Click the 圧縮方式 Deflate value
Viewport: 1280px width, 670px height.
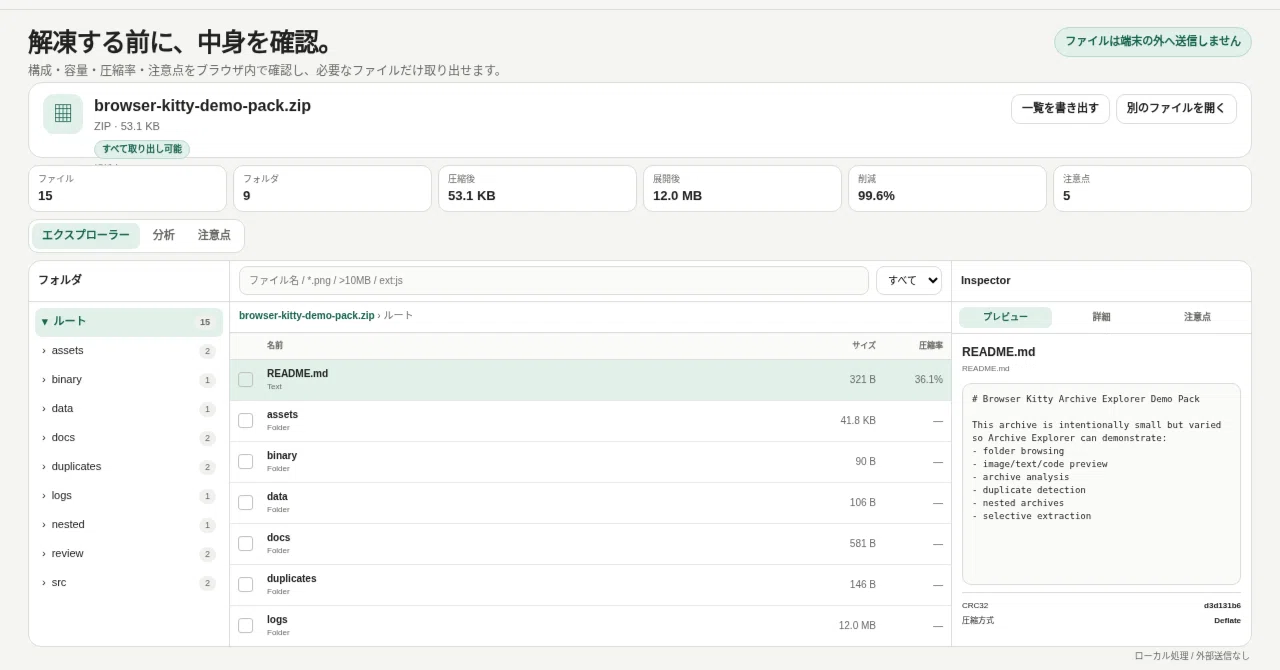click(x=1227, y=621)
